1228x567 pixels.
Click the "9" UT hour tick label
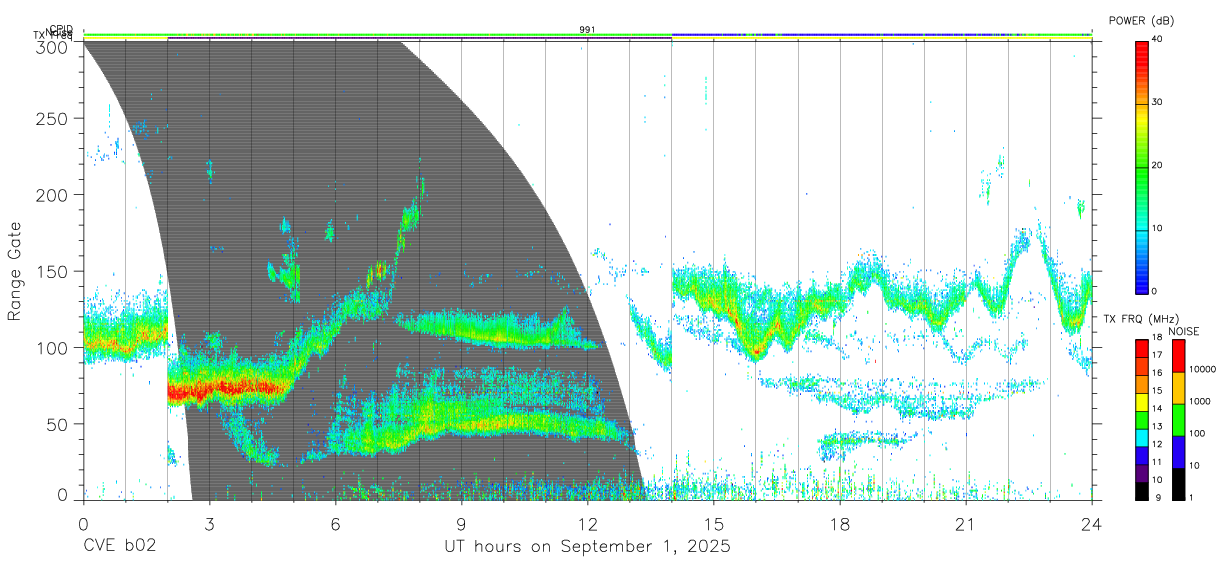(x=462, y=524)
